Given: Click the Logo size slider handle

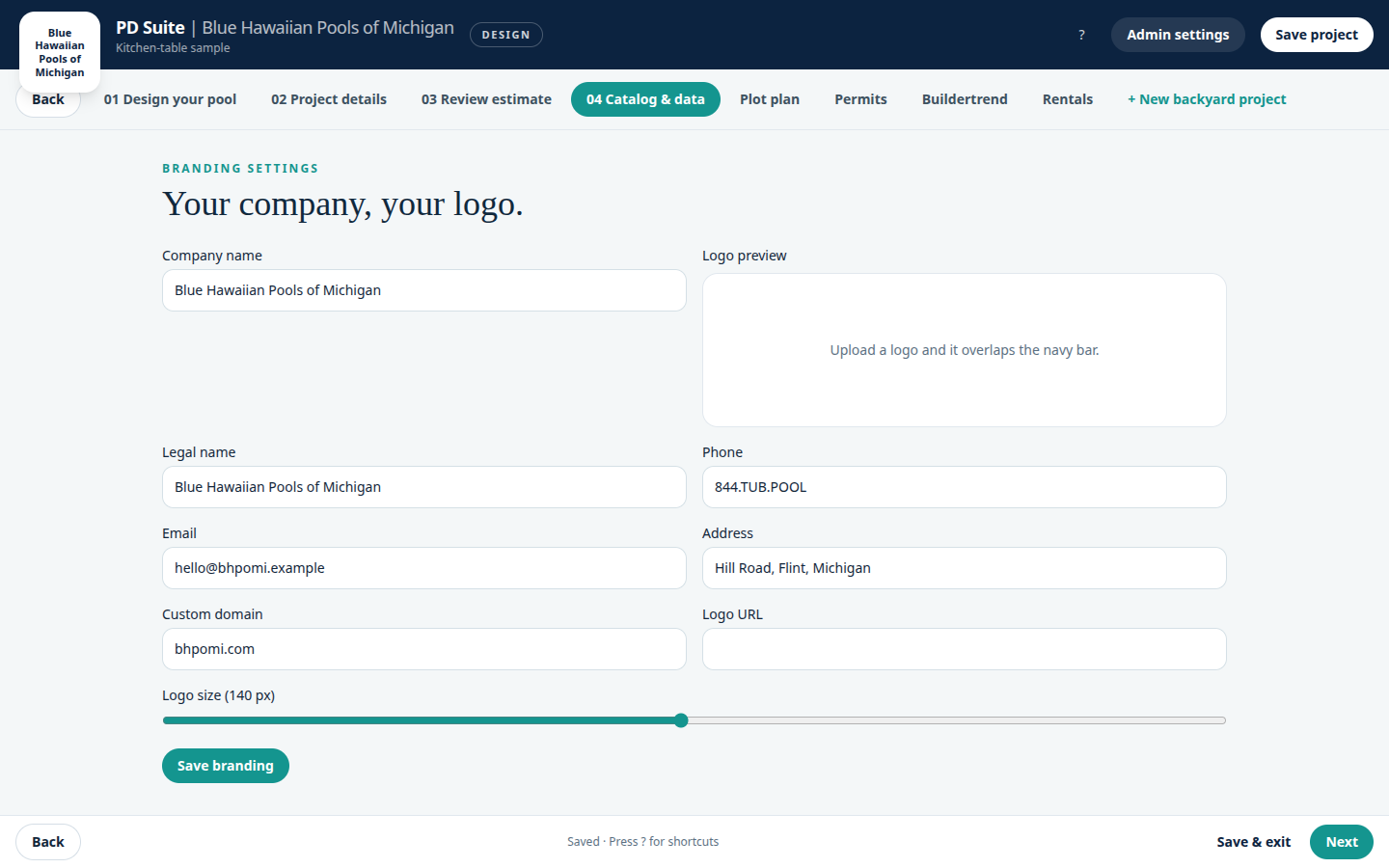Looking at the screenshot, I should tap(681, 720).
